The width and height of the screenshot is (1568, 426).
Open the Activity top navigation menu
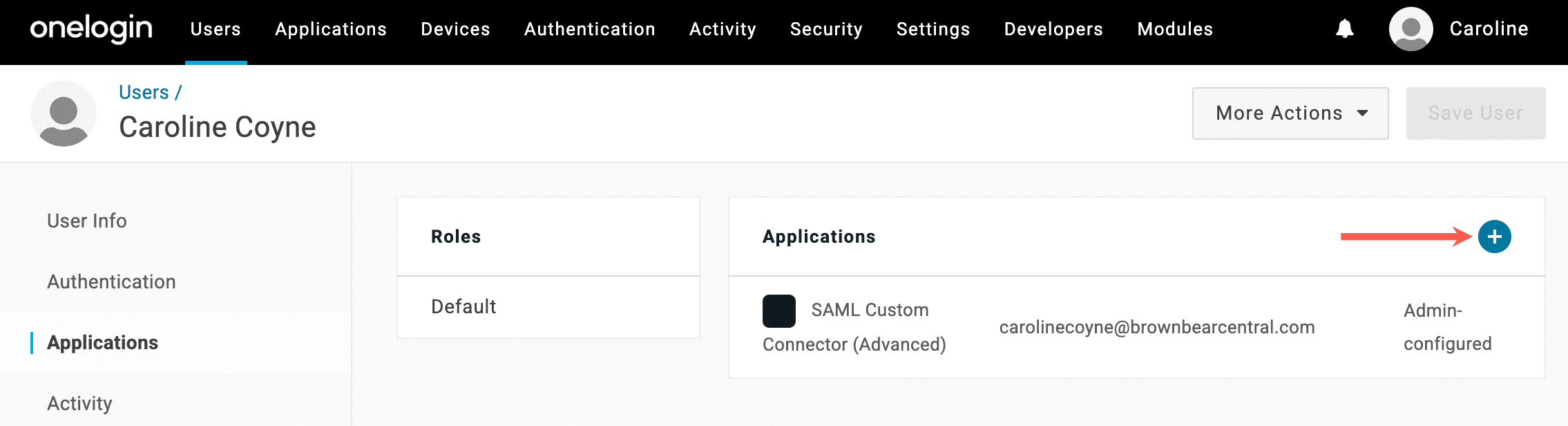click(x=723, y=29)
